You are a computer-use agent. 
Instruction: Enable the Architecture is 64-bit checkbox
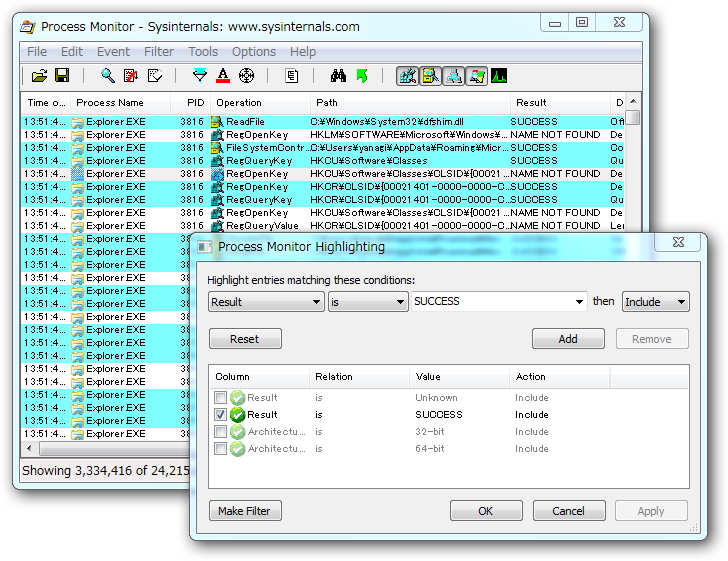pyautogui.click(x=221, y=449)
